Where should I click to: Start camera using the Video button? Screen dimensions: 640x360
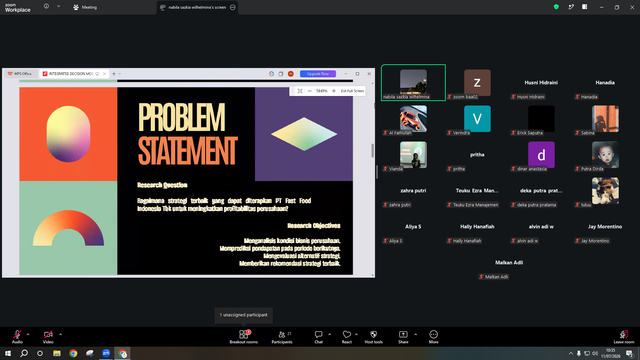coord(48,337)
